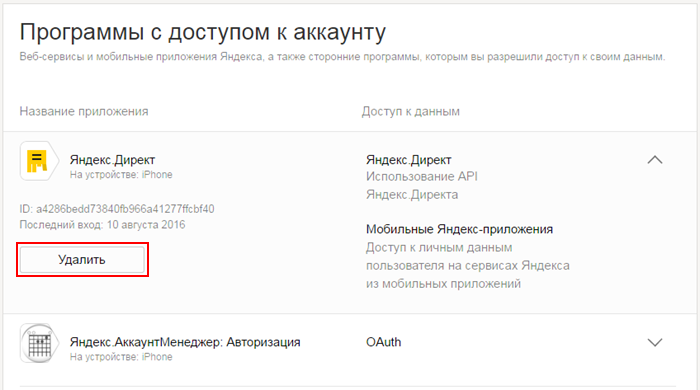Click the yellow Яндекс.Директ app icon
This screenshot has height=390, width=700.
pos(39,161)
